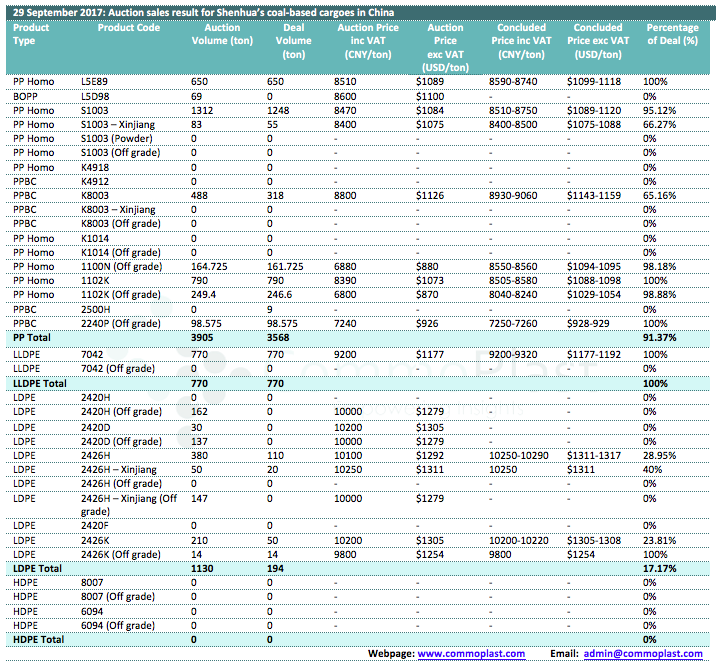The width and height of the screenshot is (716, 666).
Task: Click the LDPE Total row label
Action: pos(36,568)
